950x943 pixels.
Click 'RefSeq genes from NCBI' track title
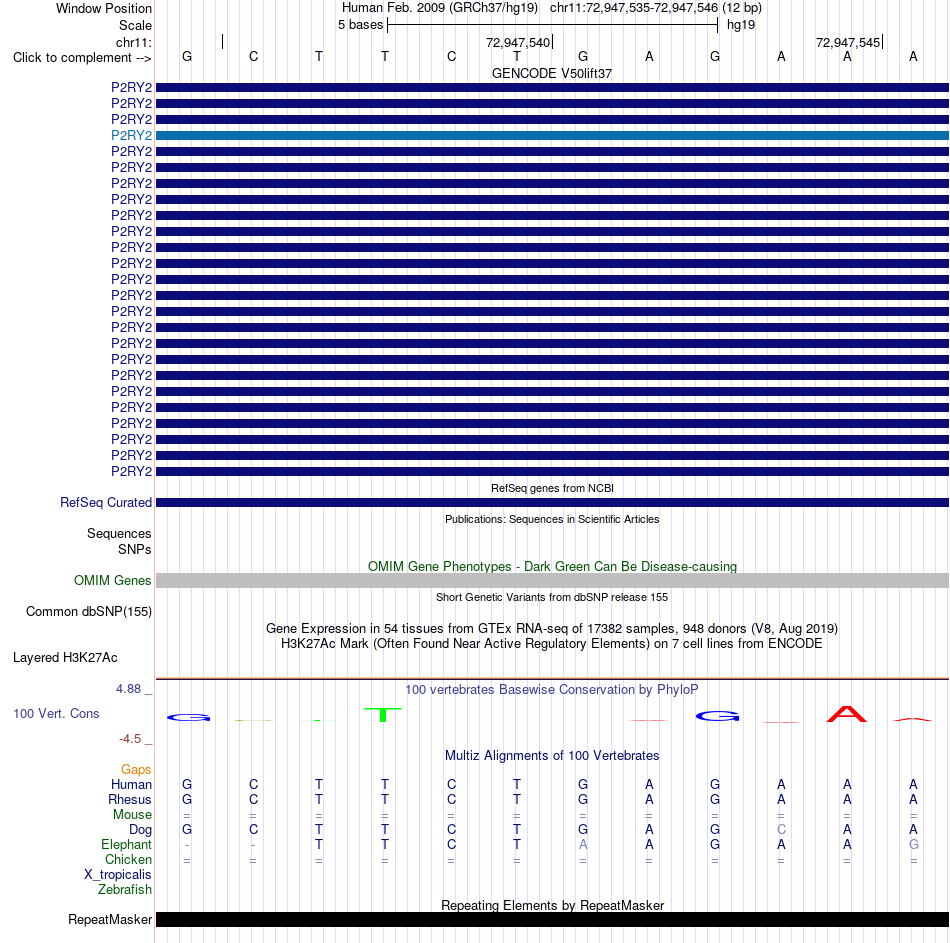552,488
